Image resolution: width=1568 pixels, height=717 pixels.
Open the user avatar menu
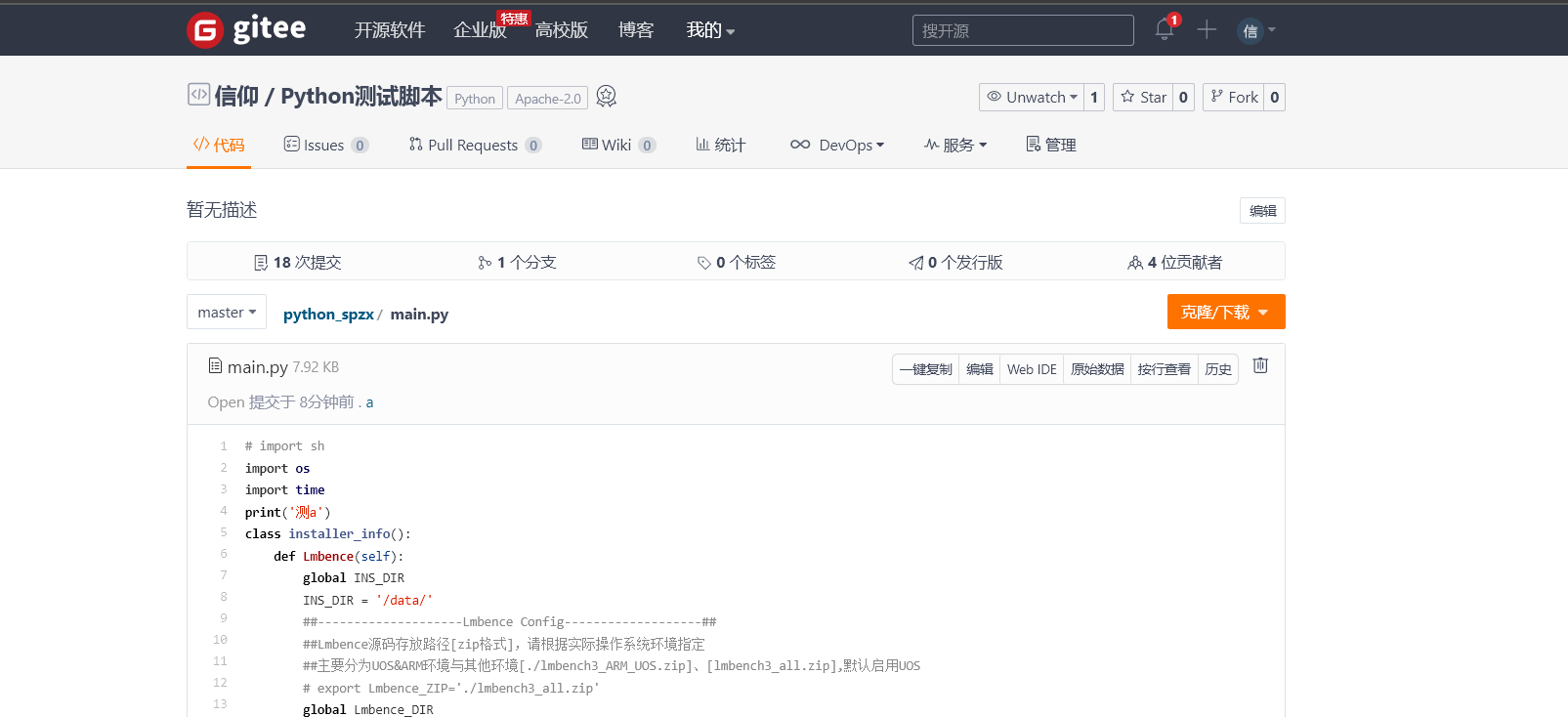[x=1255, y=30]
